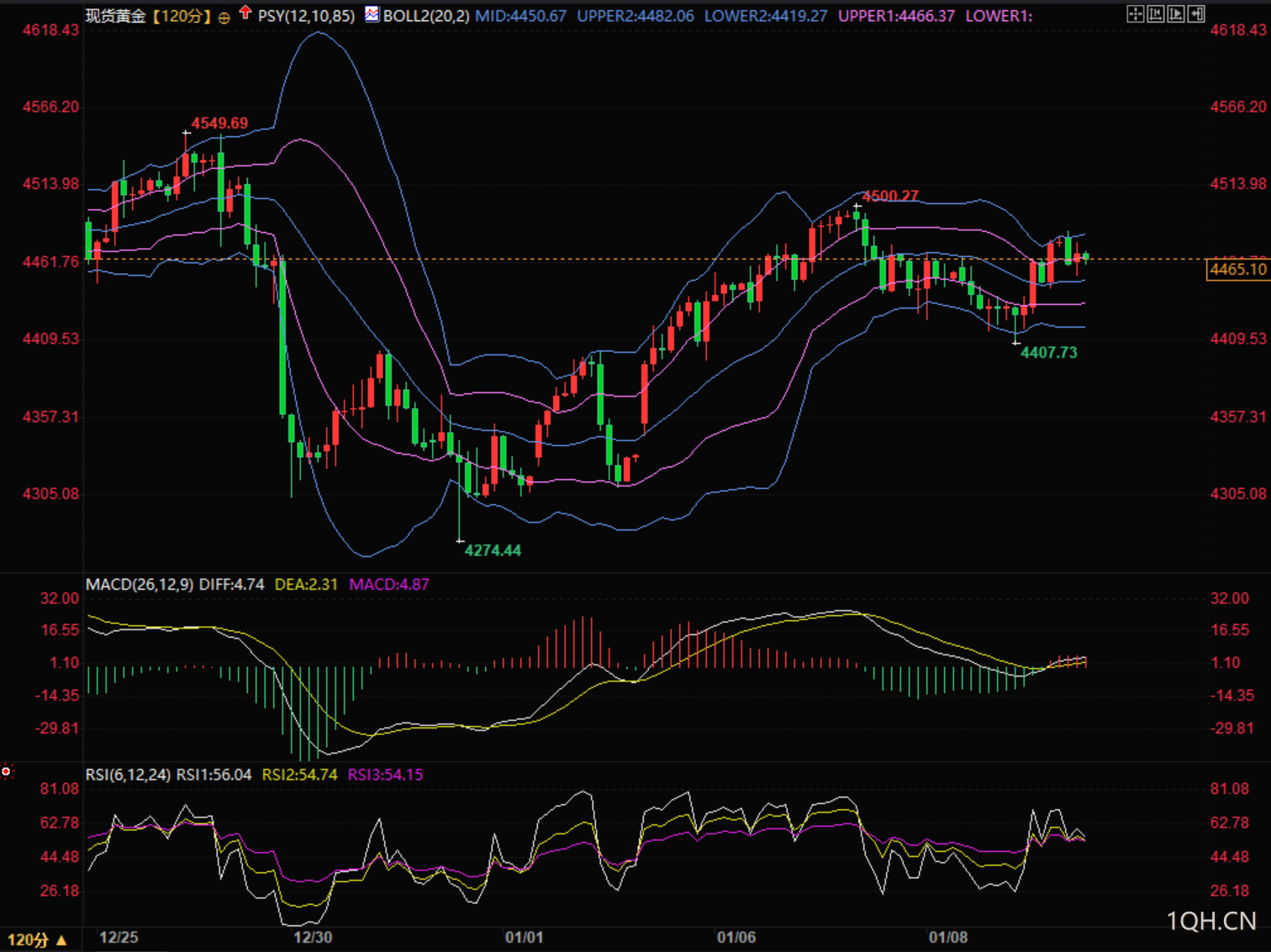Click the RSI(6,12,24) indicator title

click(129, 775)
